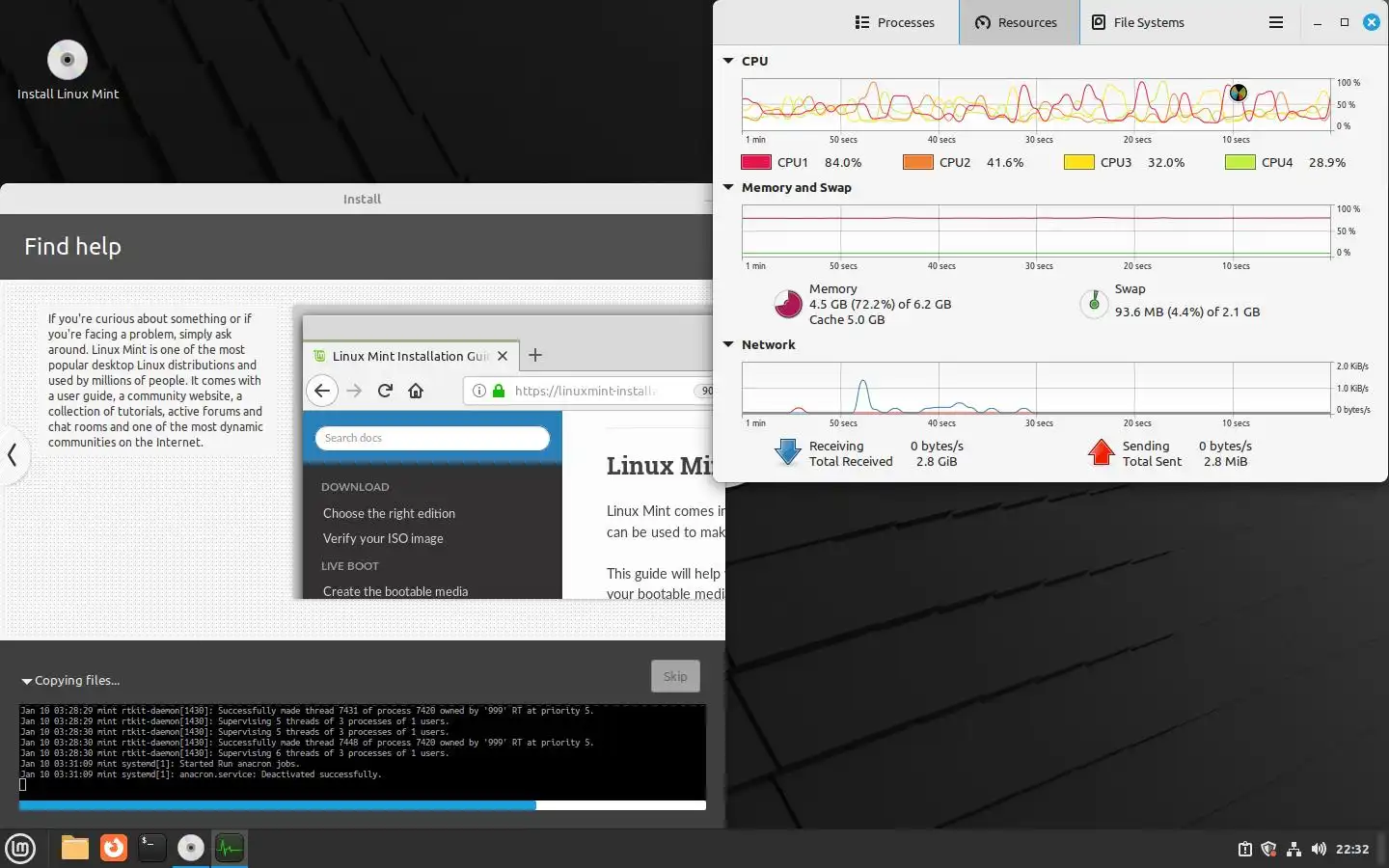Click the slideshow browser home icon

416,391
